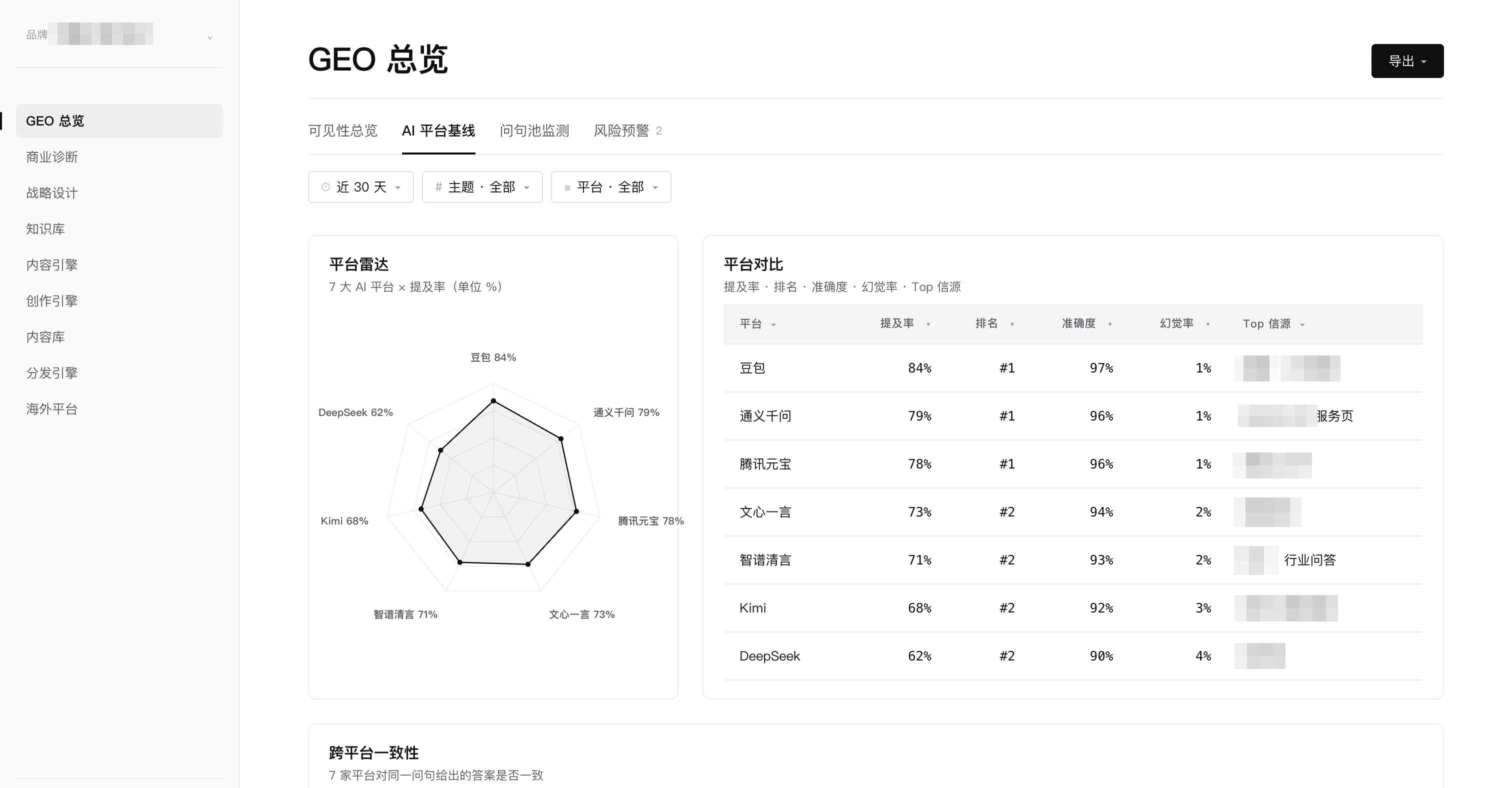This screenshot has height=788, width=1512.
Task: Sort table by 排名 column
Action: 995,324
